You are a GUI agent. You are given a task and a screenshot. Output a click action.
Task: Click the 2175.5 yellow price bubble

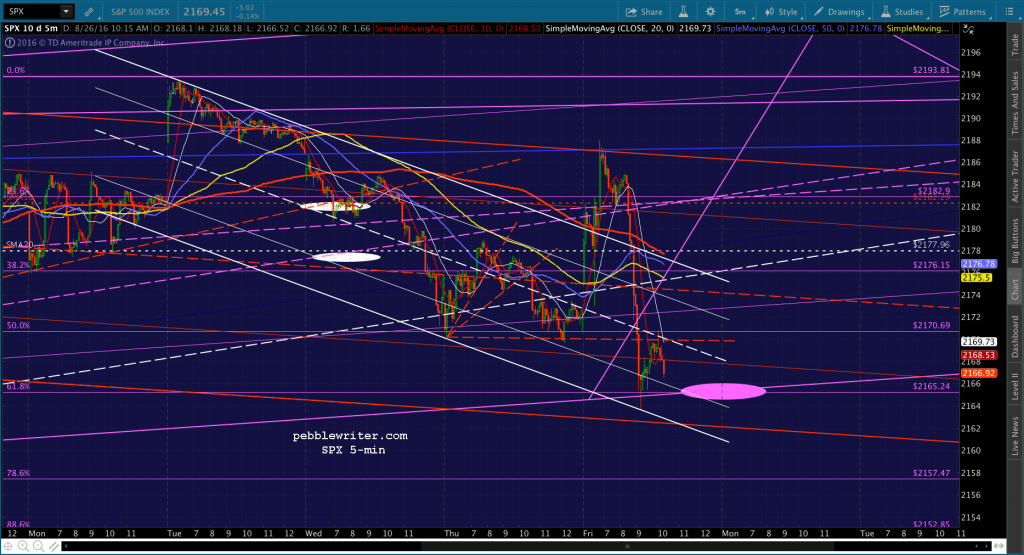coord(976,278)
